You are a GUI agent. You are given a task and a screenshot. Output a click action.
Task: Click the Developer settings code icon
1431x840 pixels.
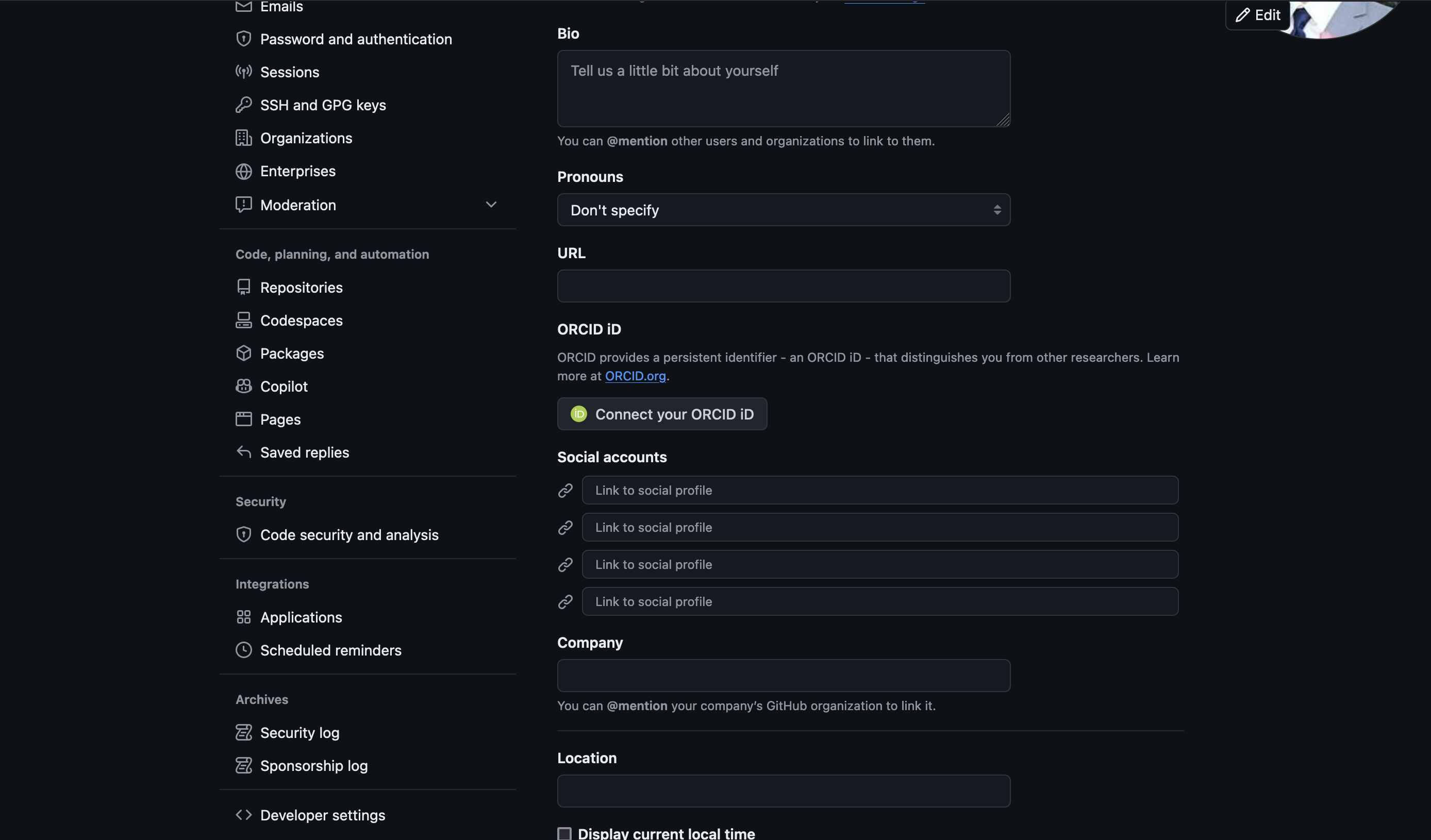244,815
